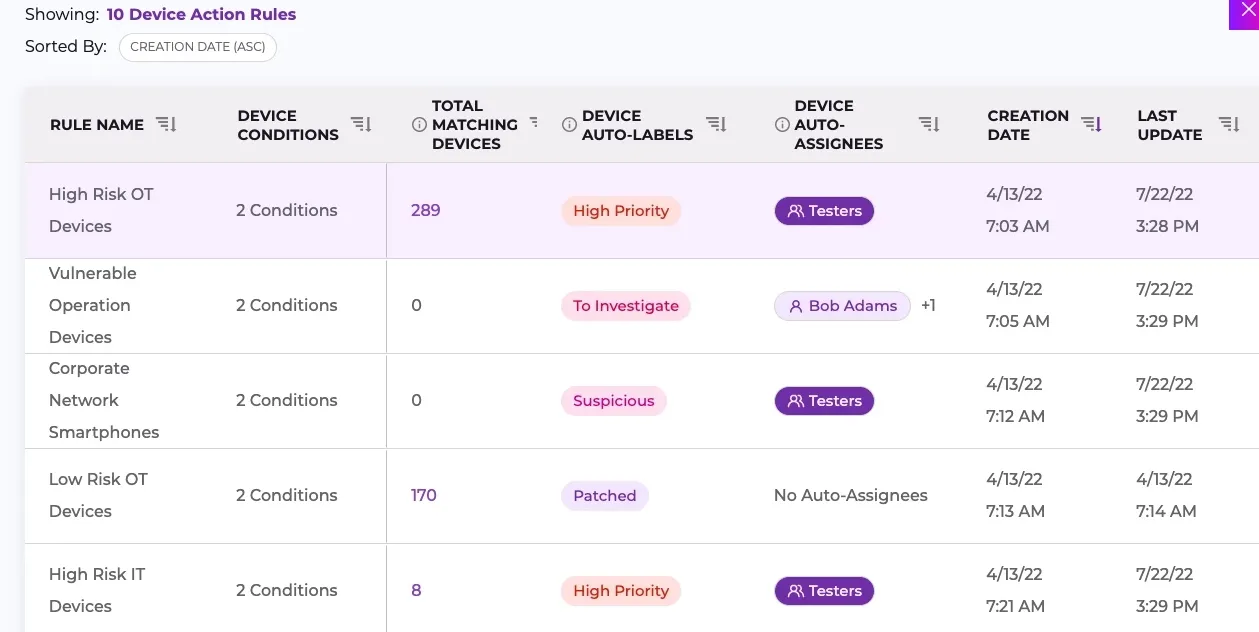Click info icon beside Total Matching Devices
Screen dimensions: 1259x632
pos(419,125)
